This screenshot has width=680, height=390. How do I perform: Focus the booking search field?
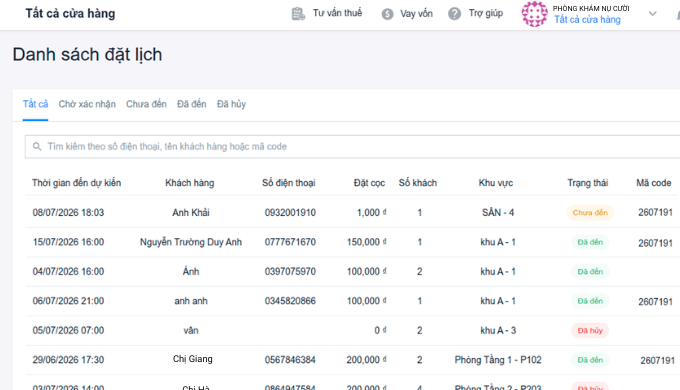click(352, 147)
